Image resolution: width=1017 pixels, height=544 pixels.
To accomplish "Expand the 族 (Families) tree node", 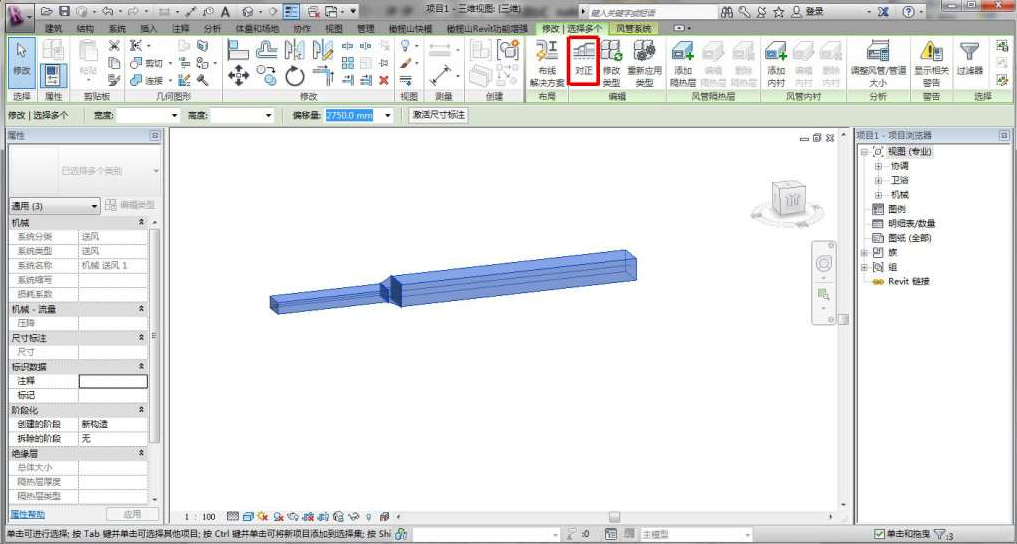I will pyautogui.click(x=865, y=253).
